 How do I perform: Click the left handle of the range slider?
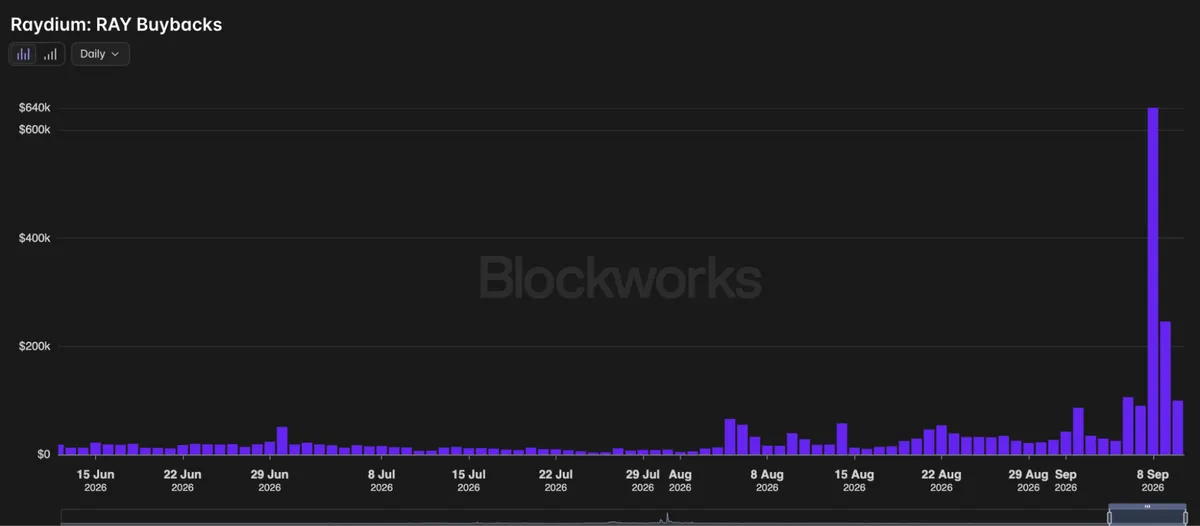pos(1109,516)
